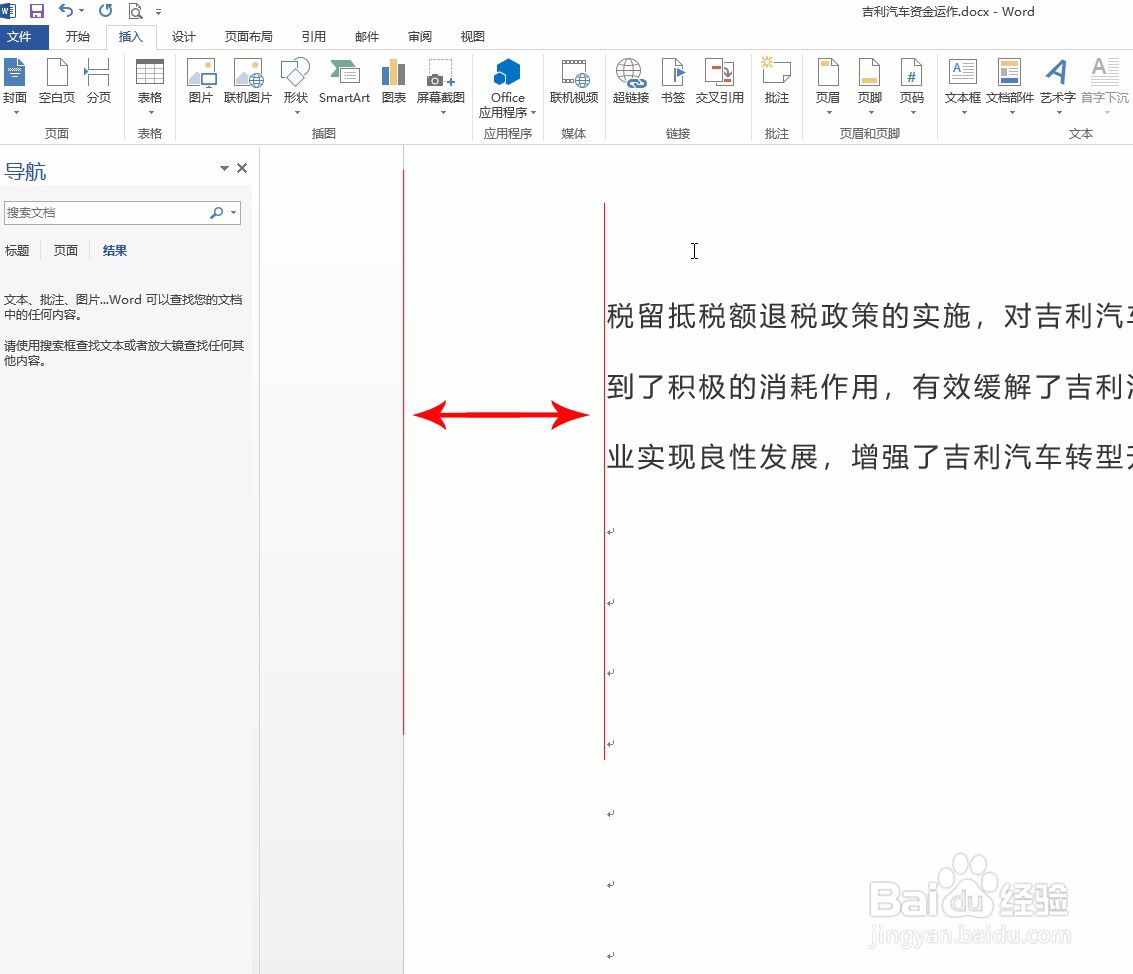Click the Word application icon in title bar
1133x974 pixels.
point(8,11)
